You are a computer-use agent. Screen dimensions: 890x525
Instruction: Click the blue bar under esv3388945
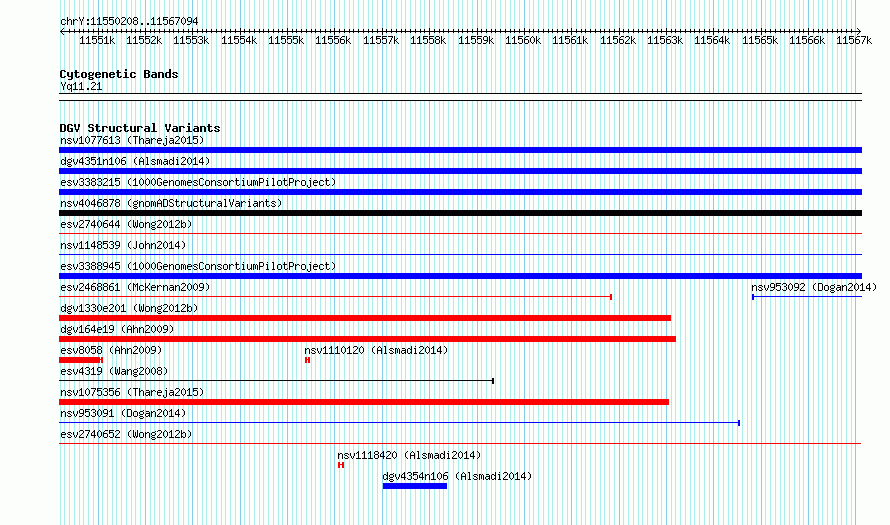click(460, 276)
